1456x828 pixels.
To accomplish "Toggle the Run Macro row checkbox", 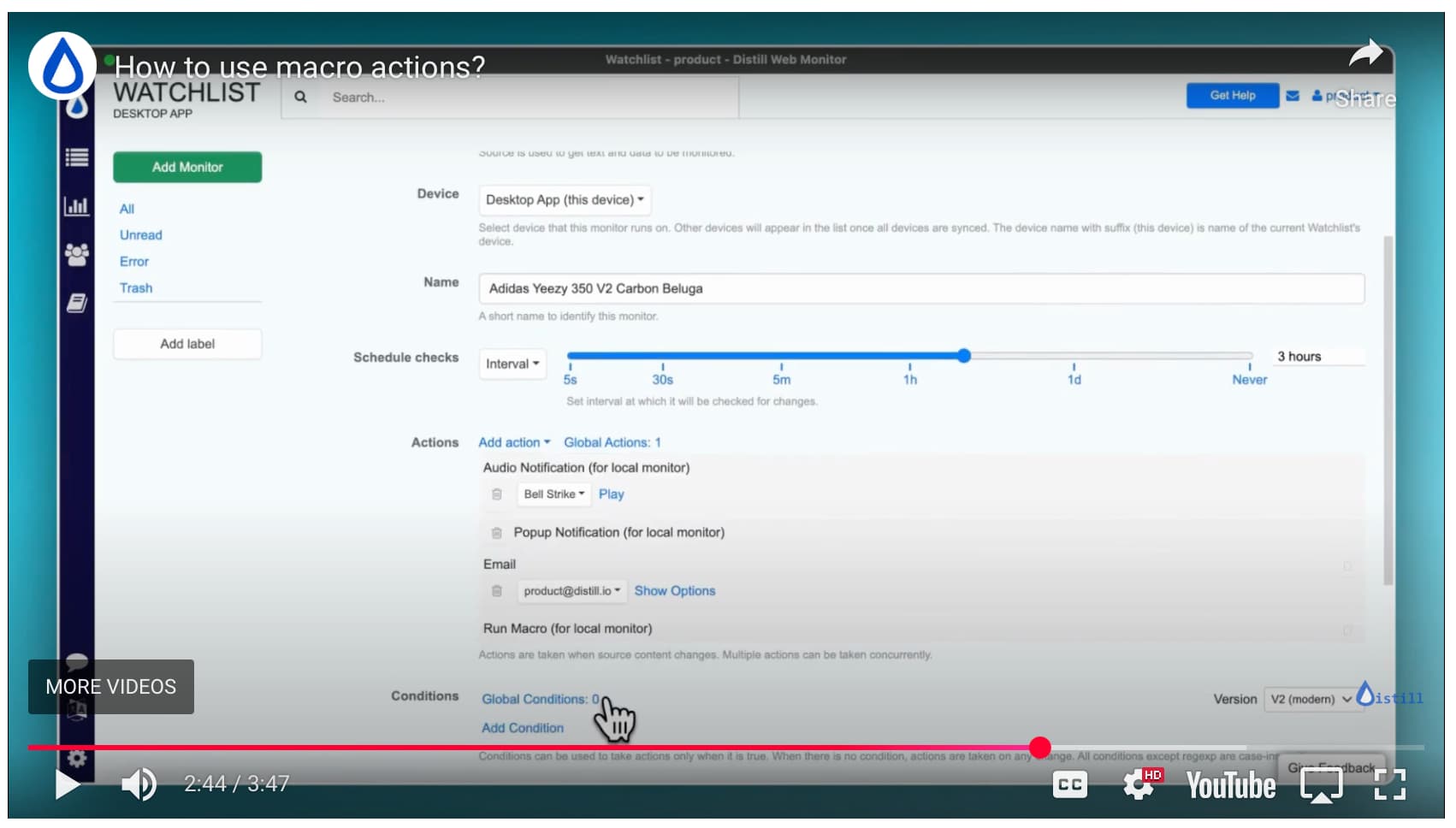I will point(1347,630).
